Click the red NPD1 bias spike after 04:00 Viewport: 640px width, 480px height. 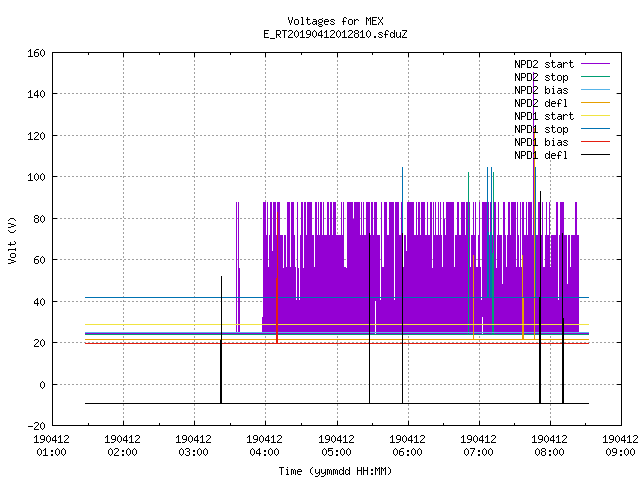(277, 278)
